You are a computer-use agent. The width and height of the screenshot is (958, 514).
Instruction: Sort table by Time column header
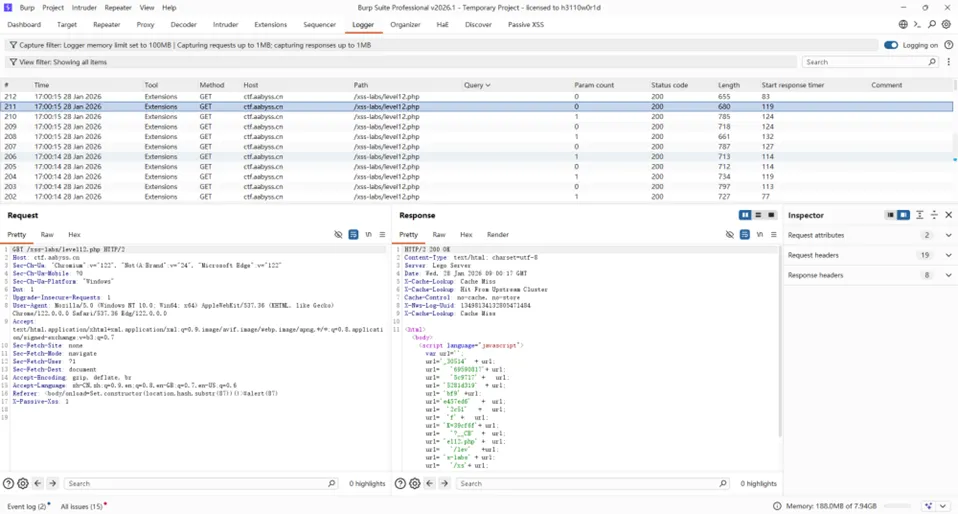[42, 86]
